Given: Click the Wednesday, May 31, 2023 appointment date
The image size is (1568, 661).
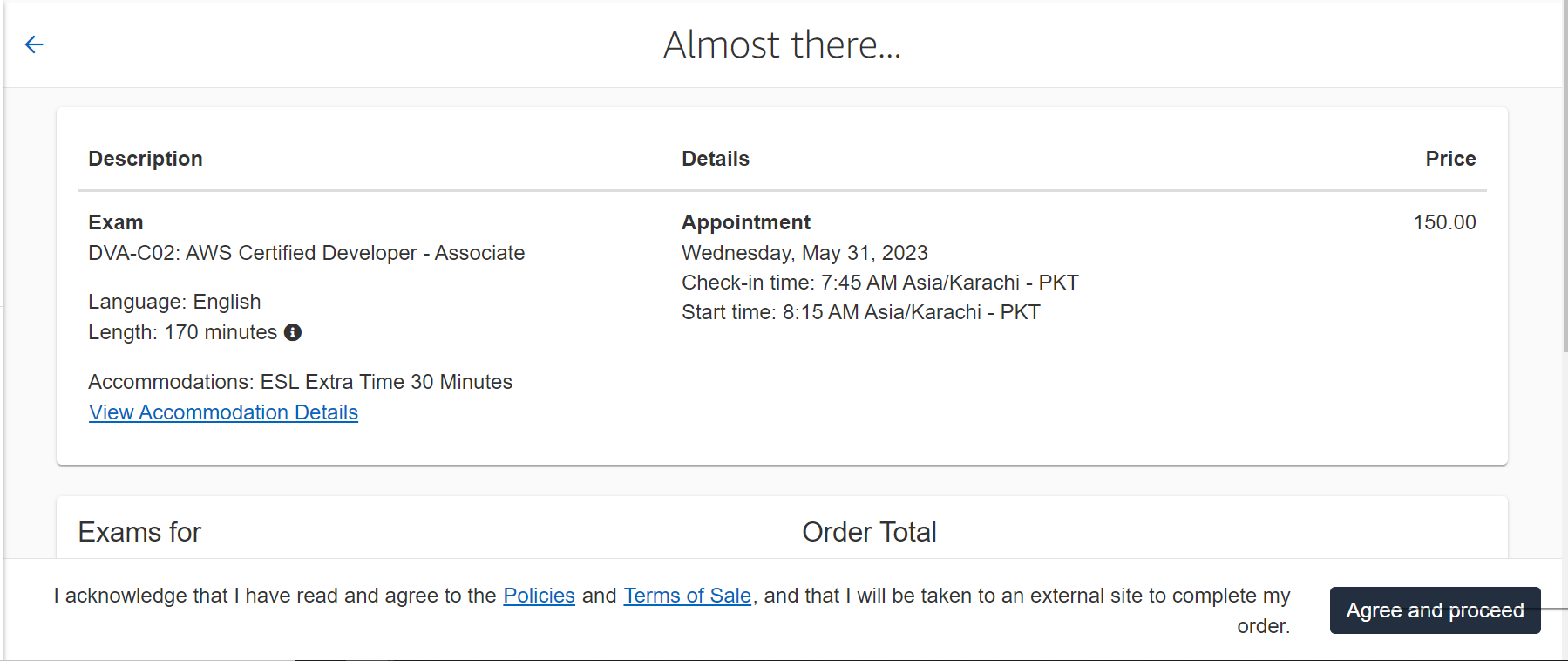Looking at the screenshot, I should click(x=804, y=253).
